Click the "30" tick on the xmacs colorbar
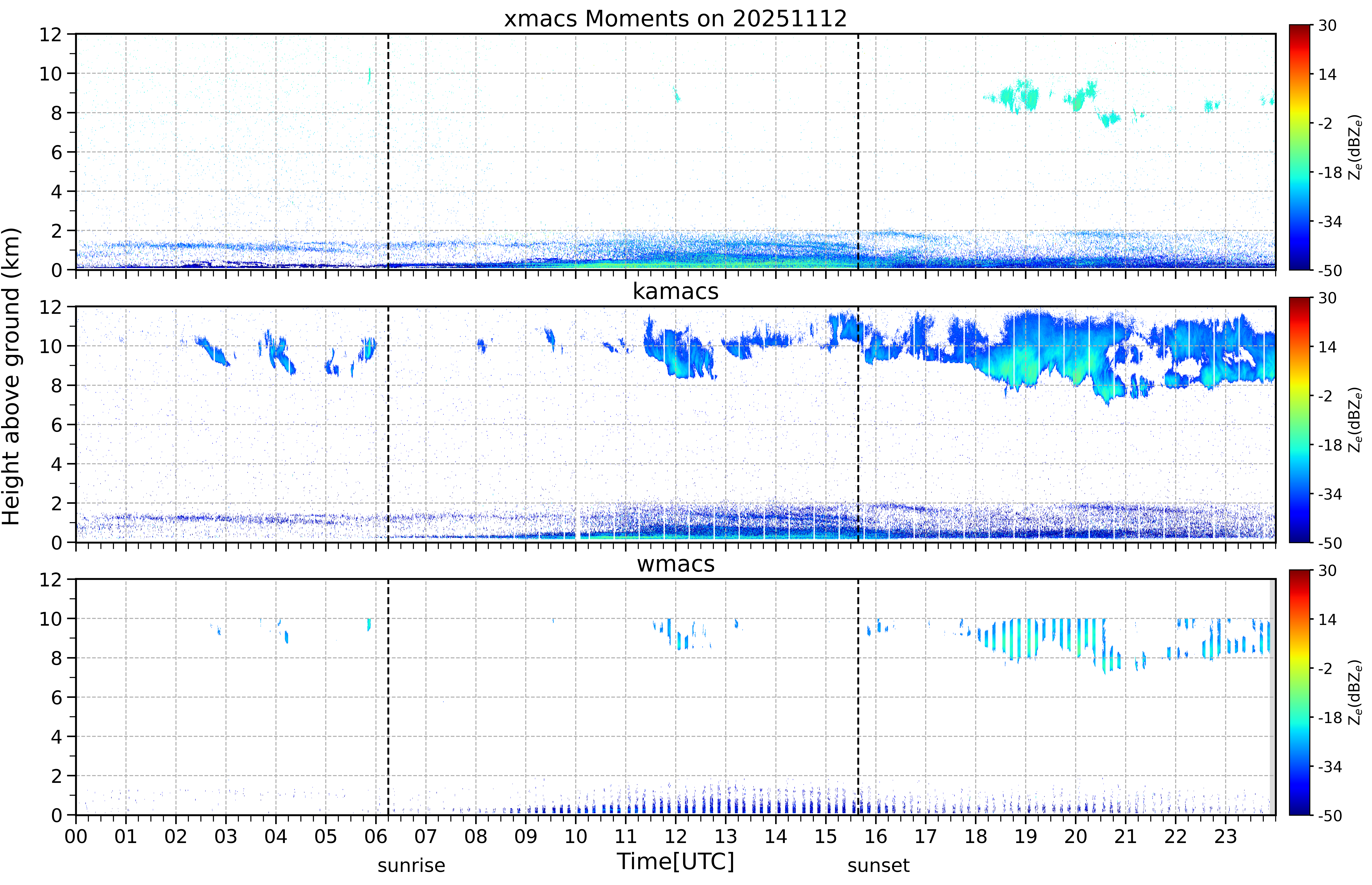This screenshot has height=885, width=1372. [x=1327, y=25]
